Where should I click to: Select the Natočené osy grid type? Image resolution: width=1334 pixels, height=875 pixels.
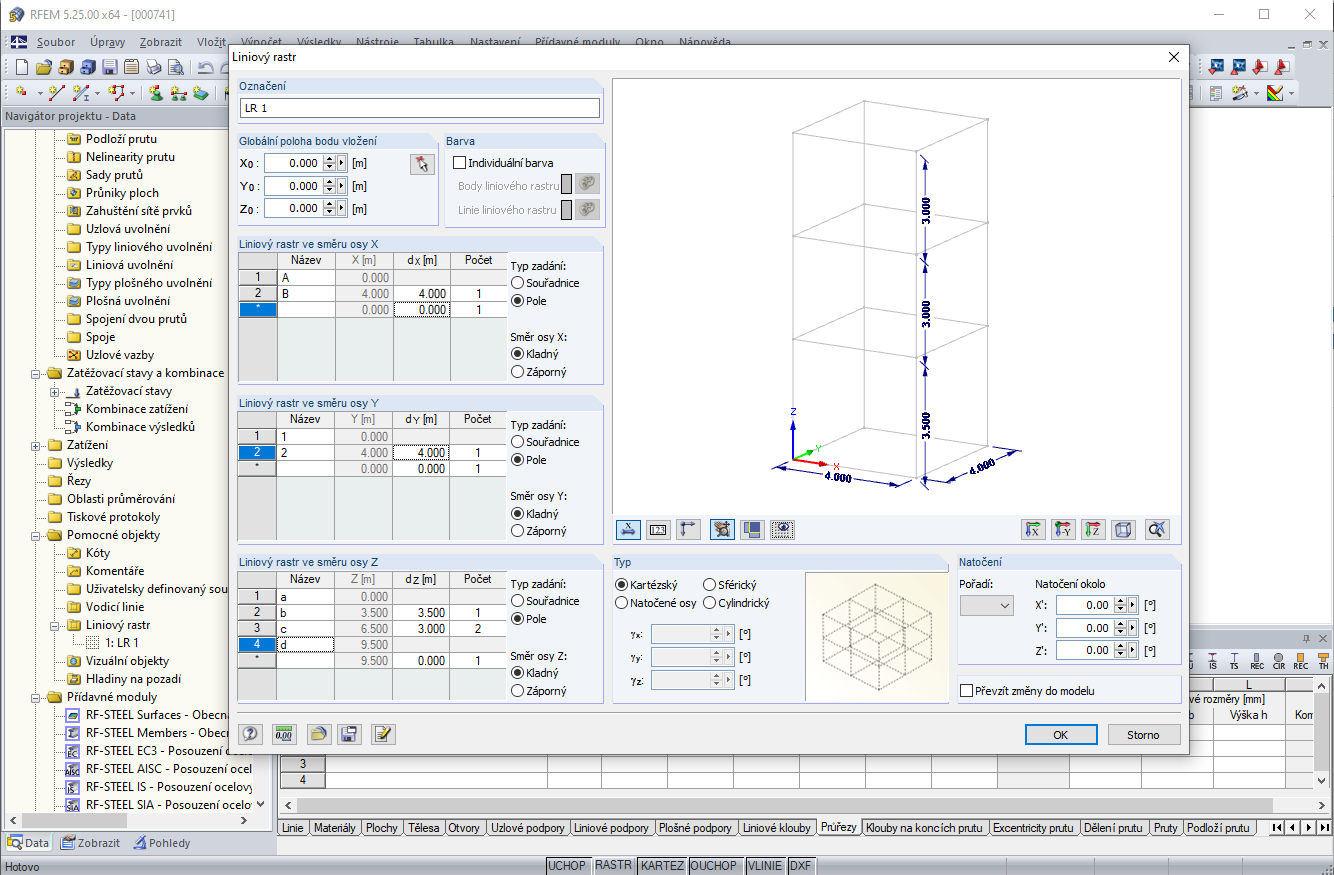click(621, 603)
